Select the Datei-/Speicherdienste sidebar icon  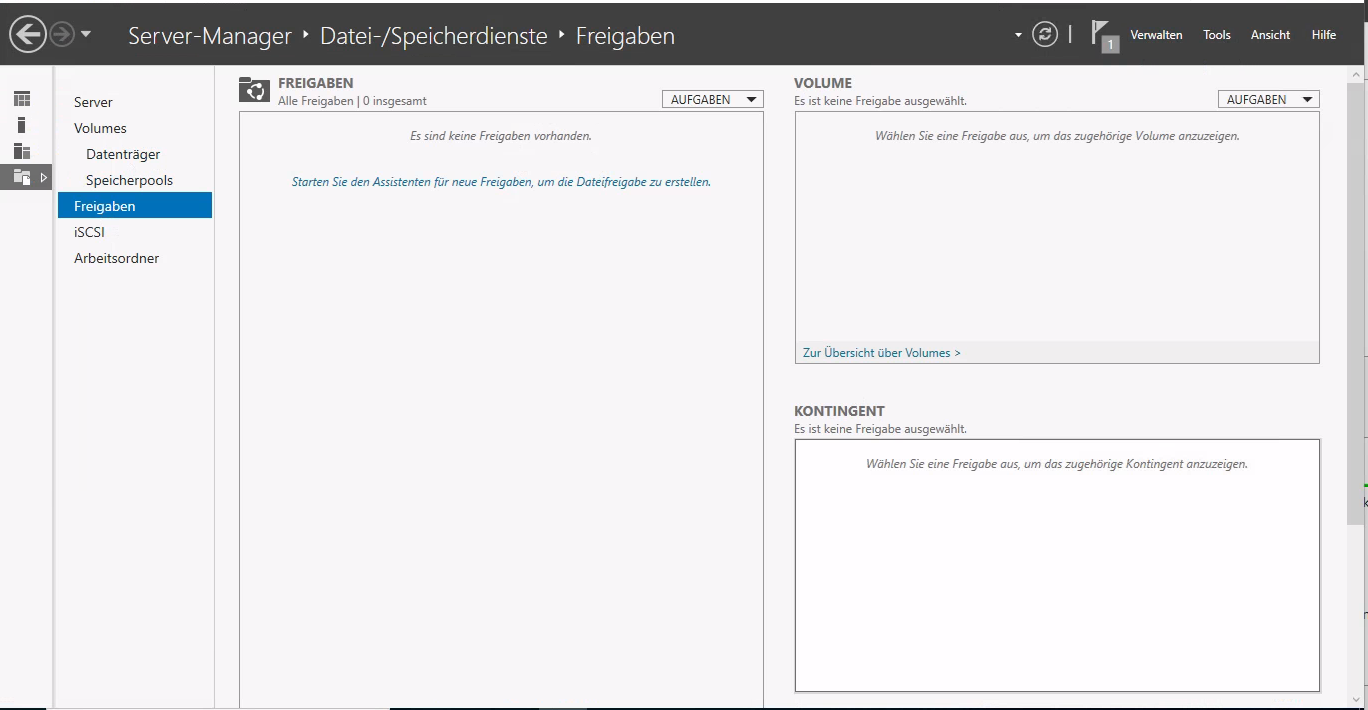tap(21, 178)
